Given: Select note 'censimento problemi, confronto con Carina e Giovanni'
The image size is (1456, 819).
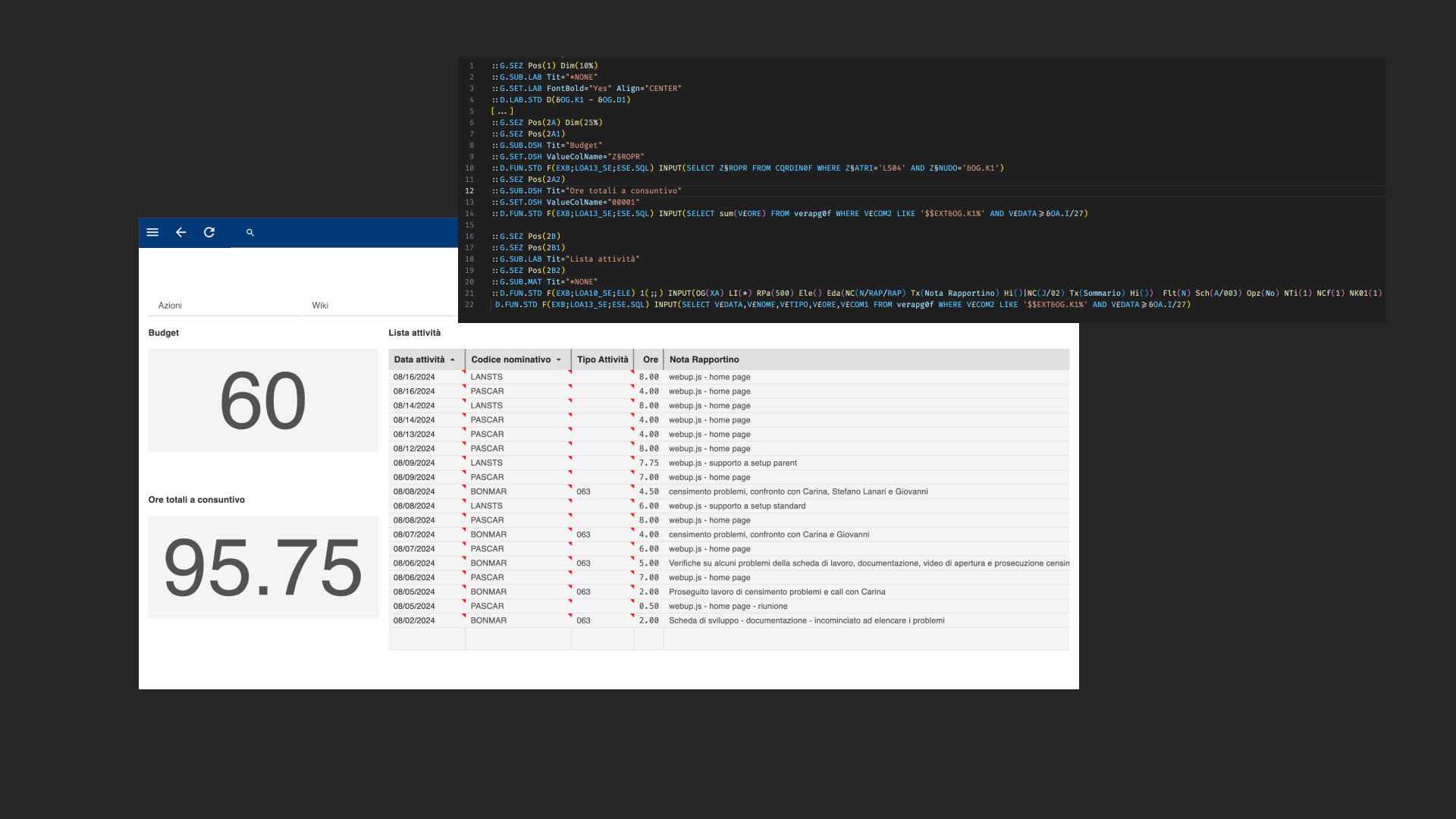Looking at the screenshot, I should (769, 535).
